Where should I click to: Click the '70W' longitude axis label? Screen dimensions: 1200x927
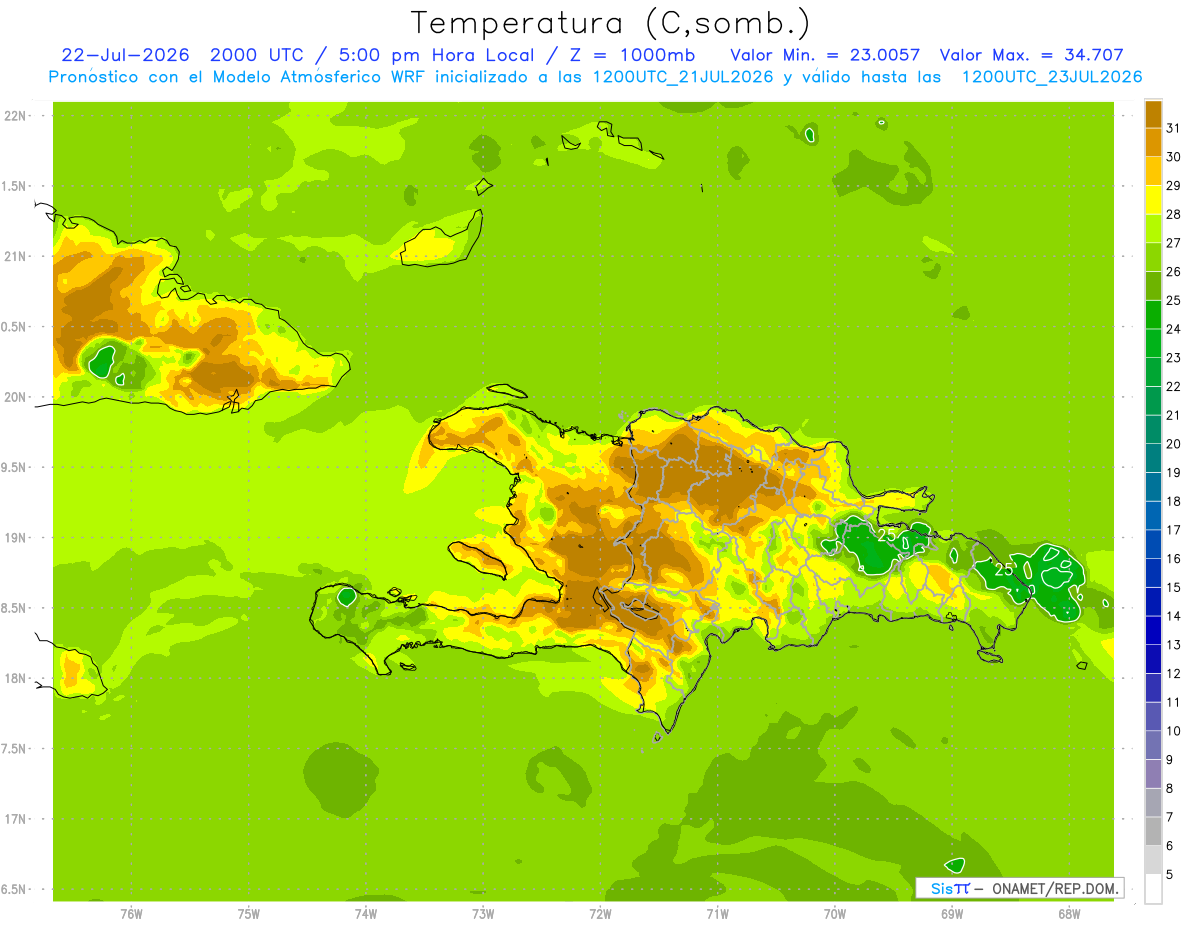pyautogui.click(x=835, y=913)
